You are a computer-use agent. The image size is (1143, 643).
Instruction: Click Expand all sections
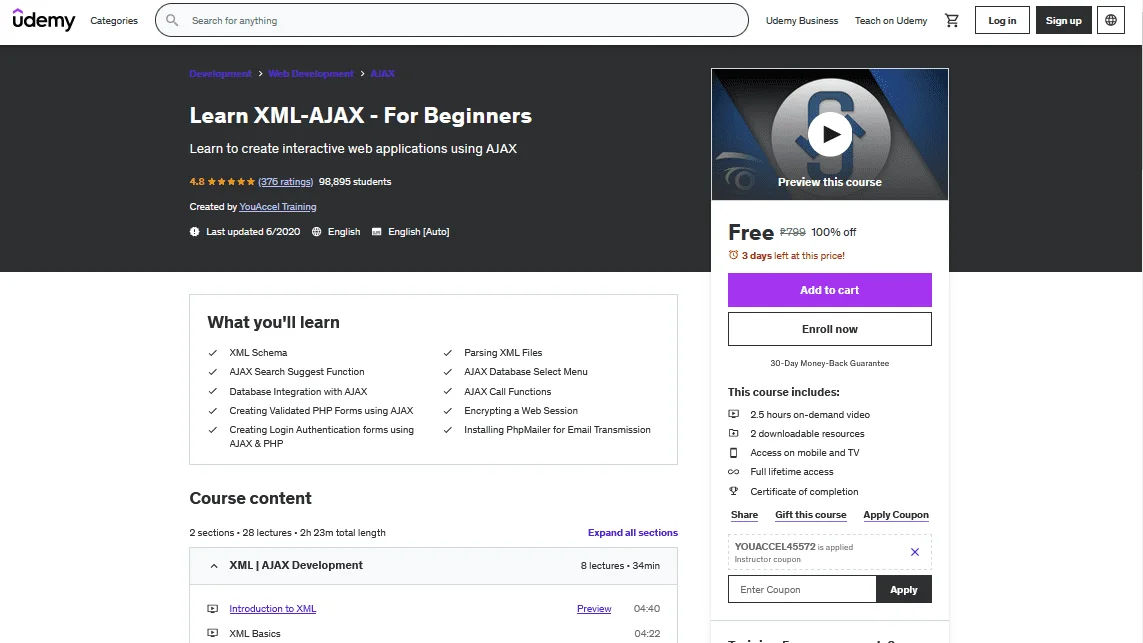click(633, 533)
